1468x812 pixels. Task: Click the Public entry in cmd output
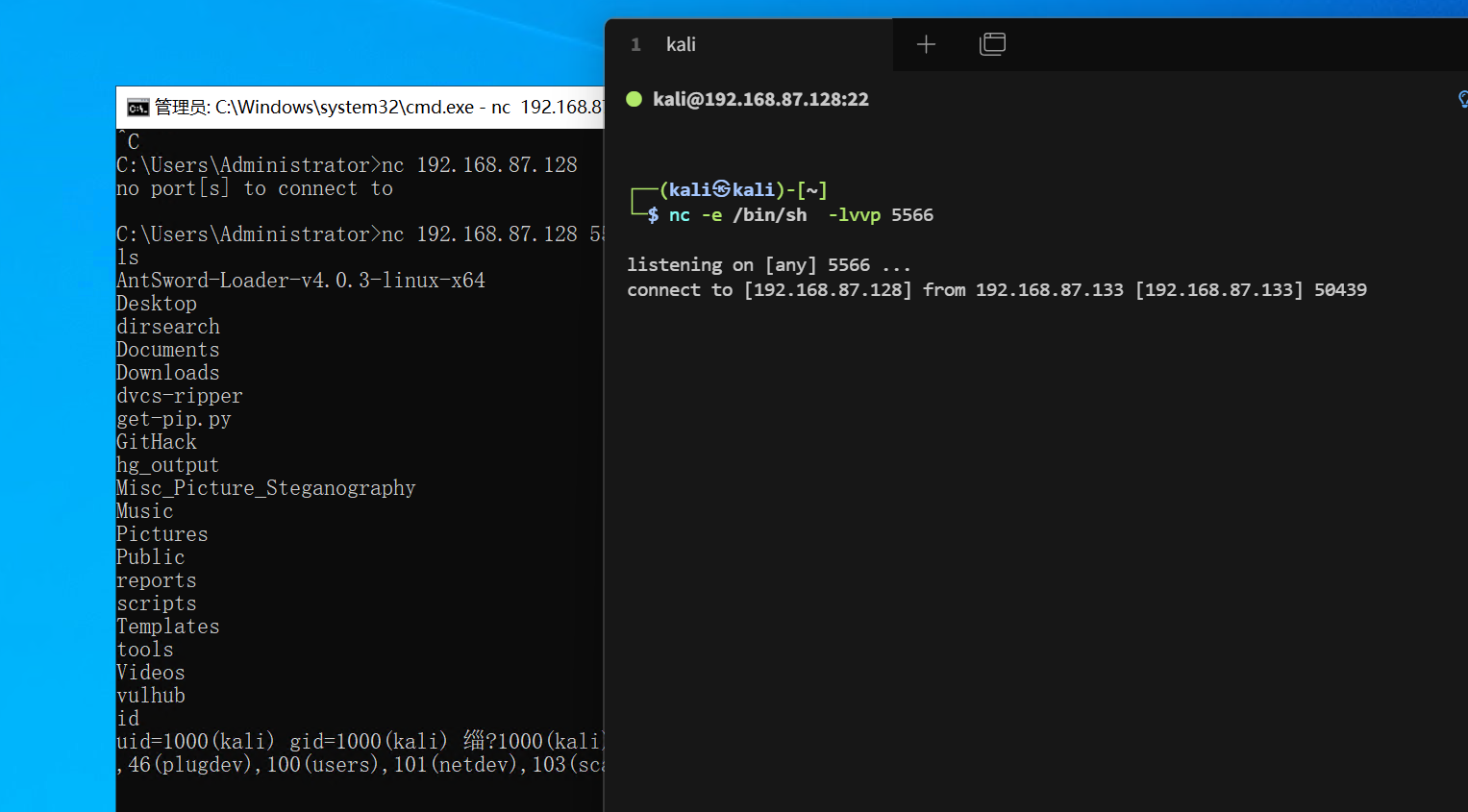click(x=151, y=557)
